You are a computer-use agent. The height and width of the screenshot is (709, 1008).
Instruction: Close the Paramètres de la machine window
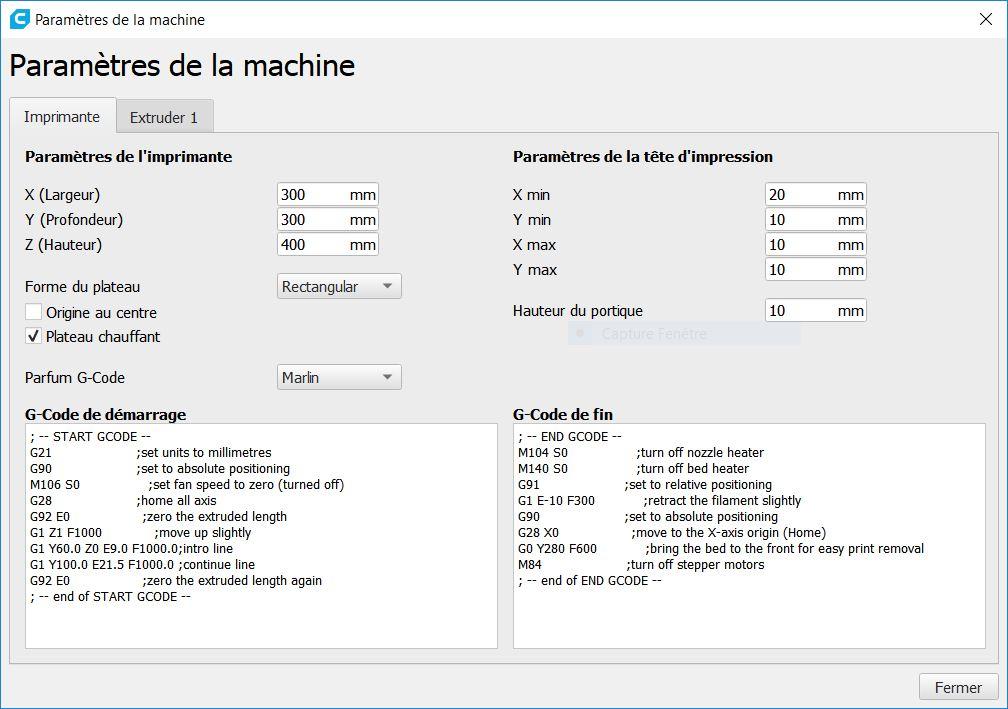coord(986,19)
